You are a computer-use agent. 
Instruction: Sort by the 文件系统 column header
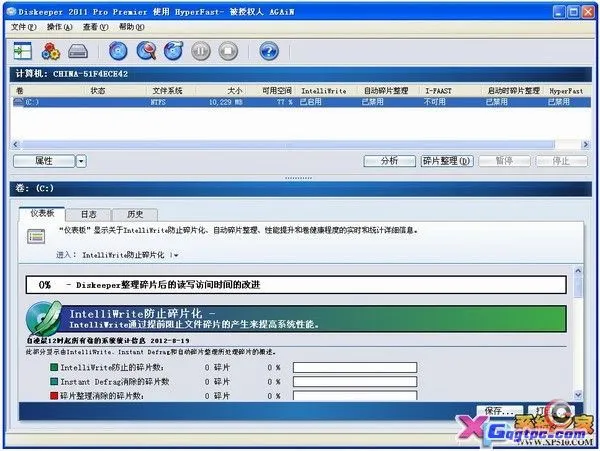point(171,91)
